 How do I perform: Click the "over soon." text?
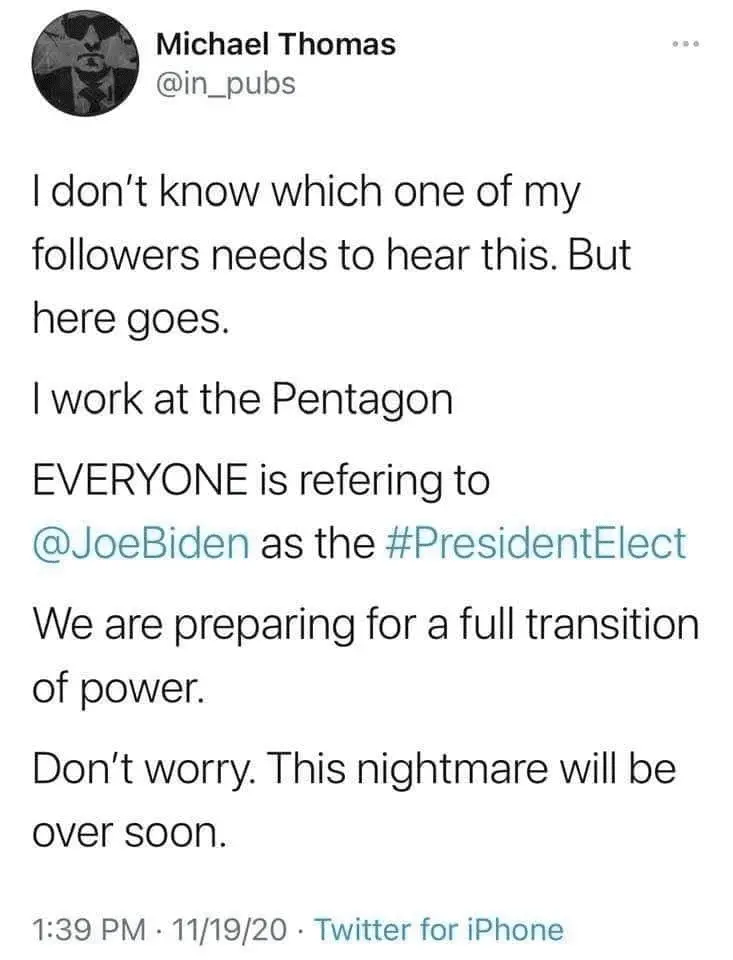point(124,833)
